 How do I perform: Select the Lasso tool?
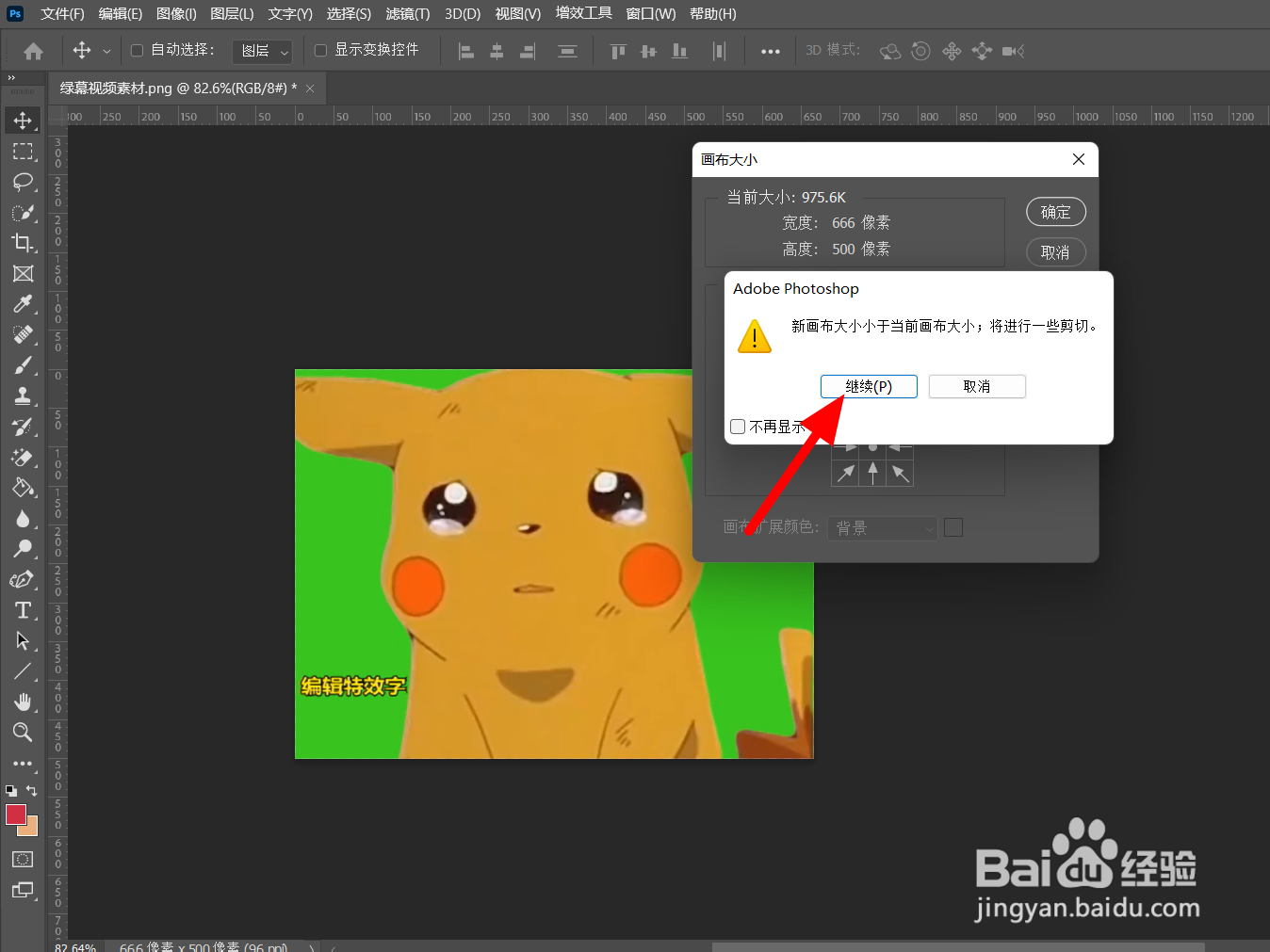(23, 182)
